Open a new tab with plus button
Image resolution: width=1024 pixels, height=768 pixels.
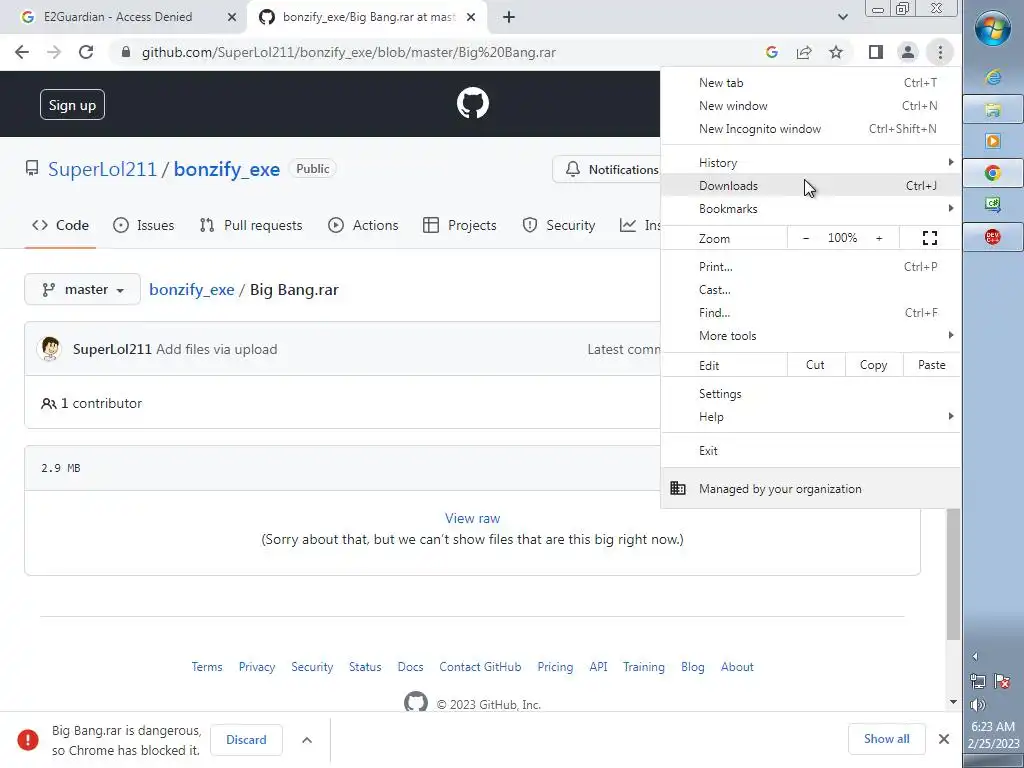tap(509, 17)
